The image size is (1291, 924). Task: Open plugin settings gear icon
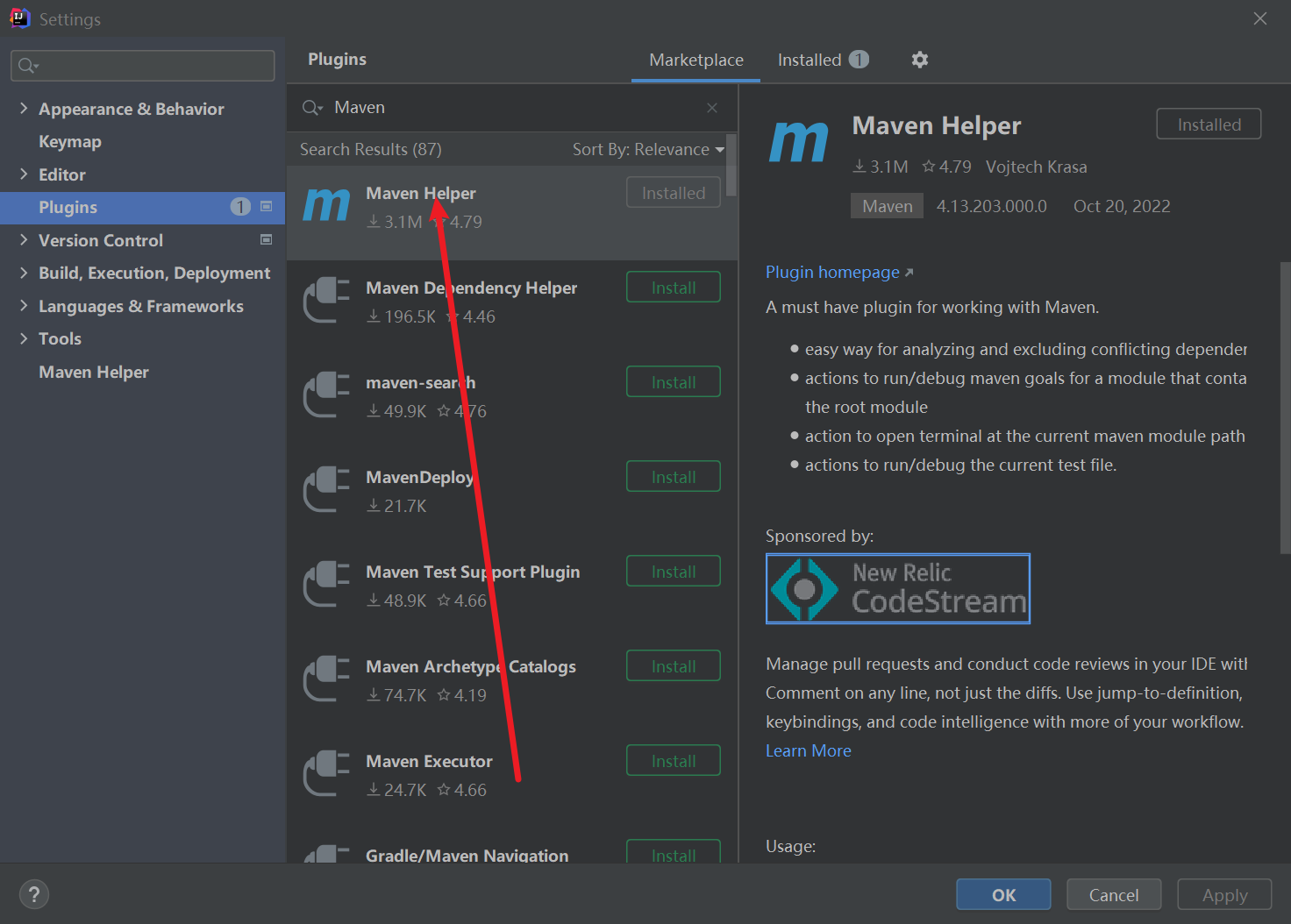click(919, 60)
